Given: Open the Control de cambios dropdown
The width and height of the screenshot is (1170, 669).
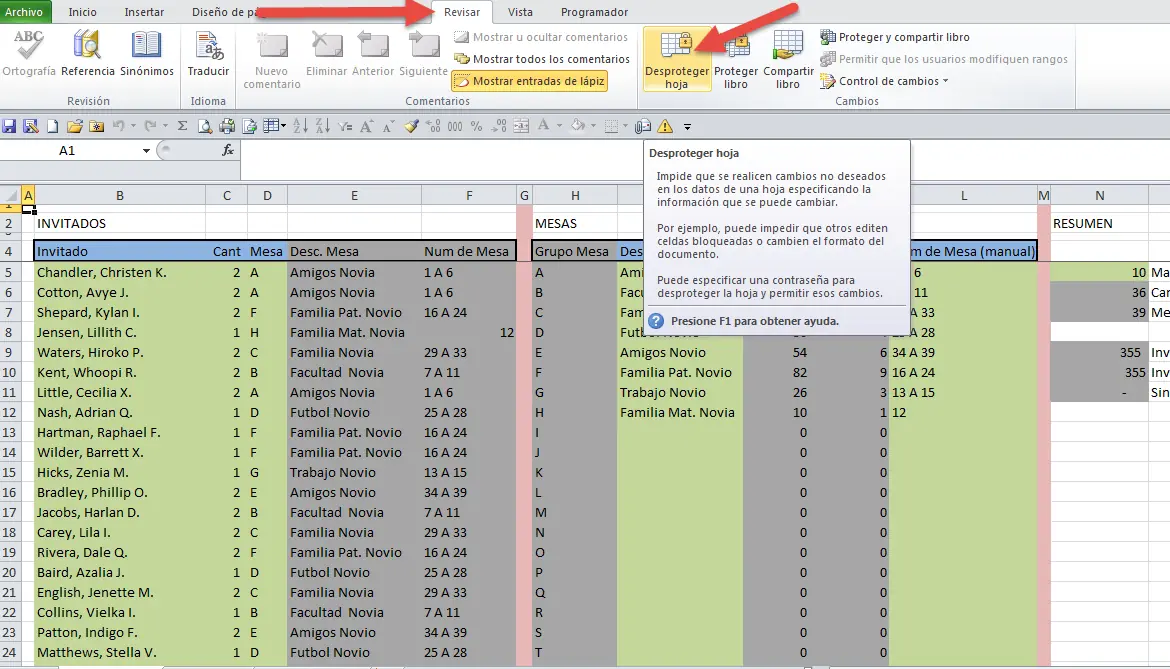Looking at the screenshot, I should [884, 81].
